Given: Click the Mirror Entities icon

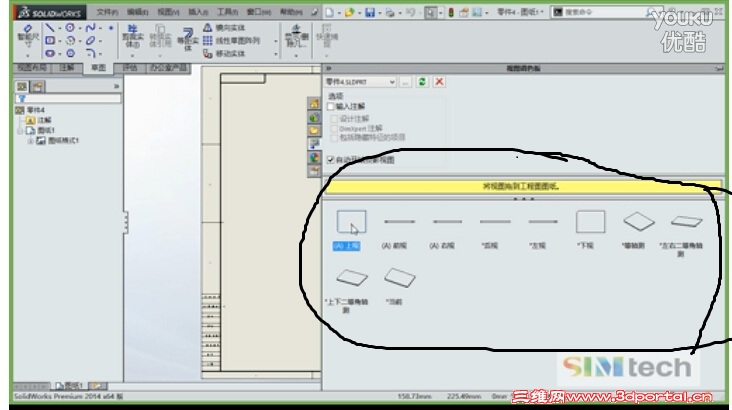Looking at the screenshot, I should coord(208,28).
